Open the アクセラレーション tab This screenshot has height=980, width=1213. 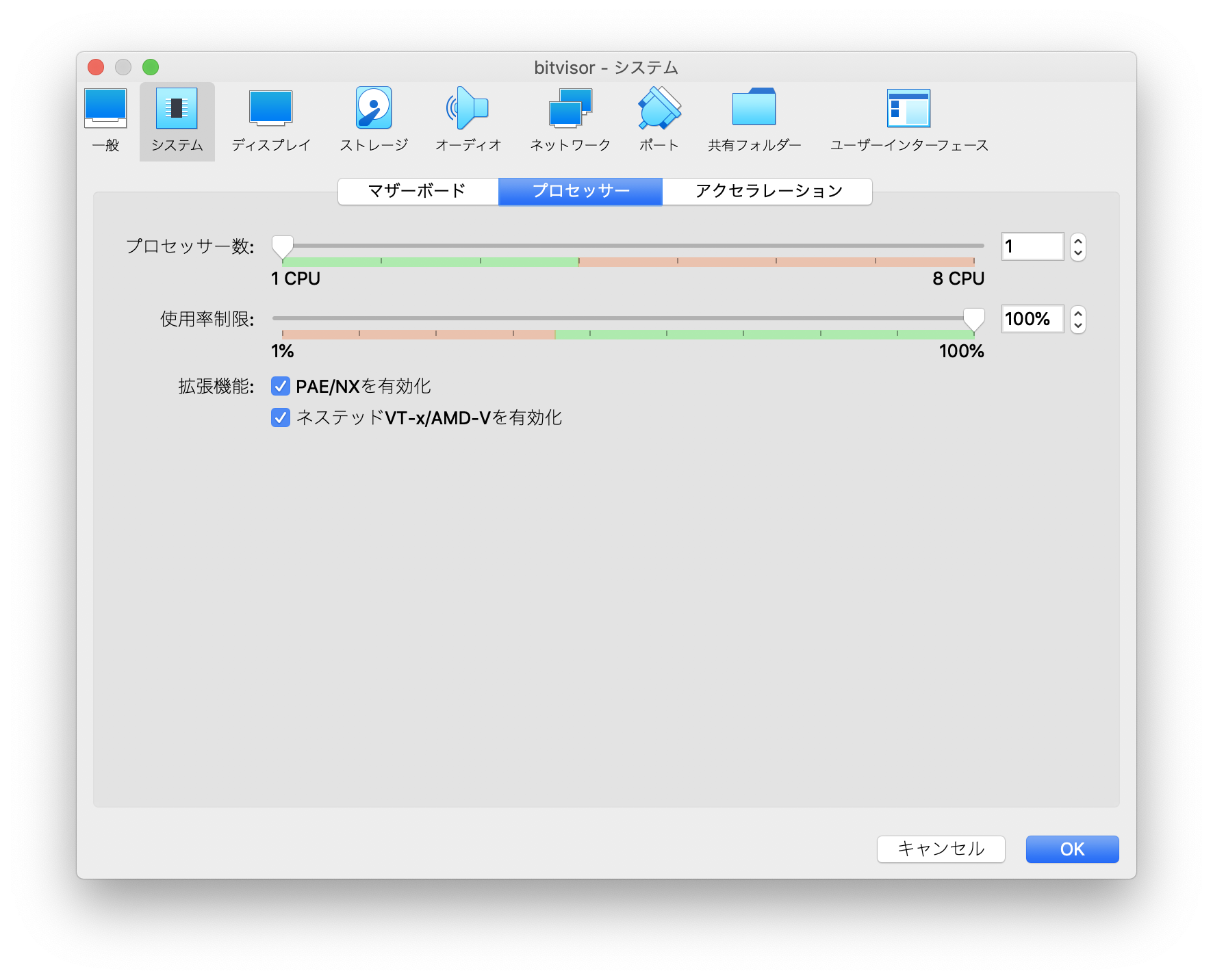pyautogui.click(x=767, y=192)
